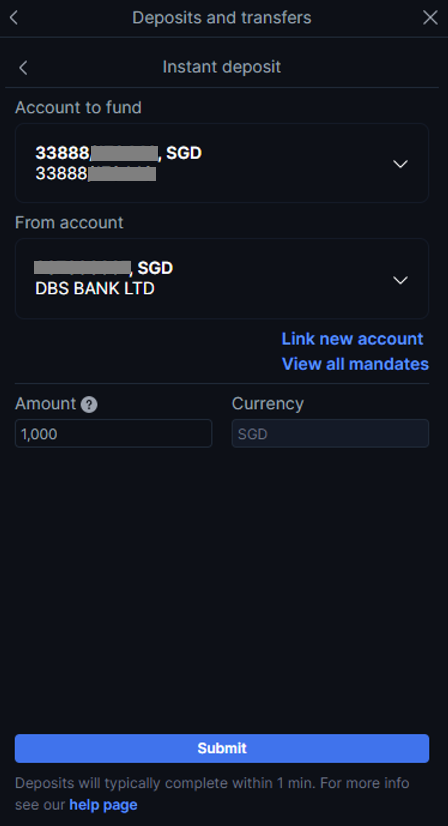Click the Amount label text
The height and width of the screenshot is (826, 448).
pyautogui.click(x=46, y=404)
